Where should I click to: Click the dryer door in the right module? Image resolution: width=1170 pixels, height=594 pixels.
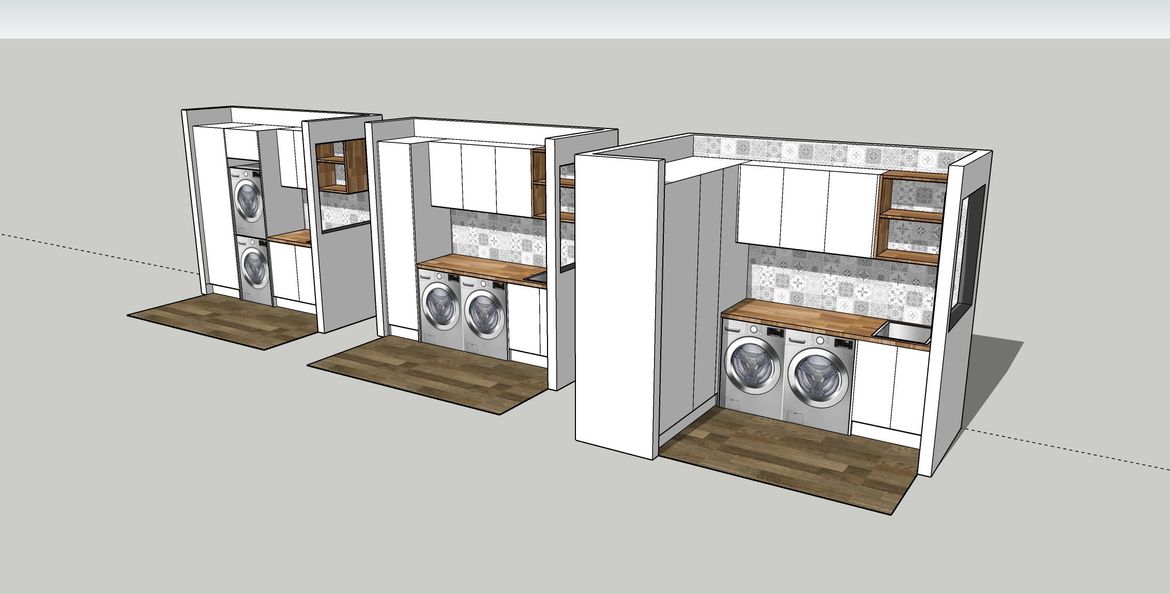point(818,378)
